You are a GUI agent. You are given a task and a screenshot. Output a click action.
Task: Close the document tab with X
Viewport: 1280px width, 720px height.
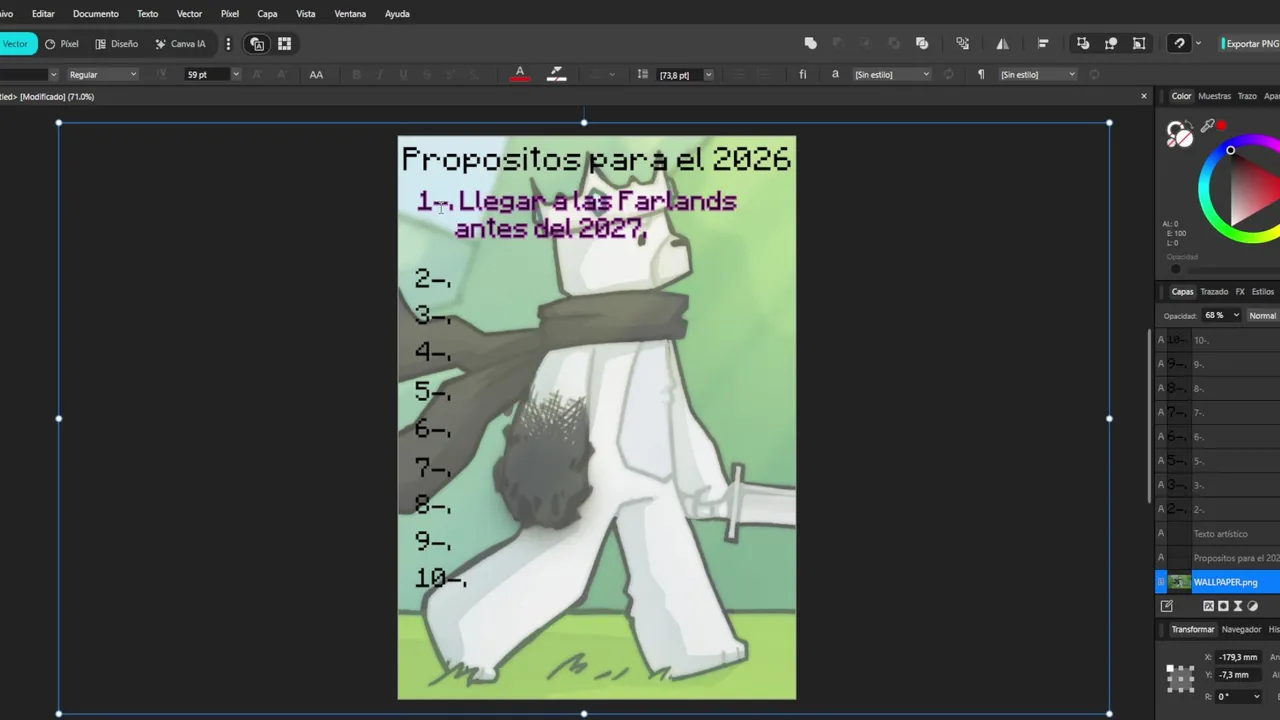point(1144,96)
